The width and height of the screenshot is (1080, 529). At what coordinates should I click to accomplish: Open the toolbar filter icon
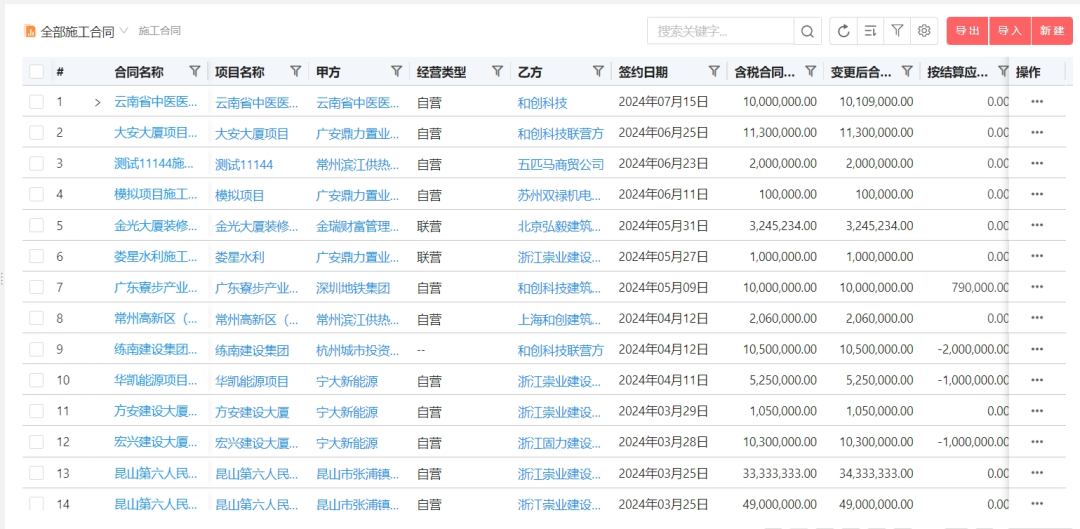point(897,31)
